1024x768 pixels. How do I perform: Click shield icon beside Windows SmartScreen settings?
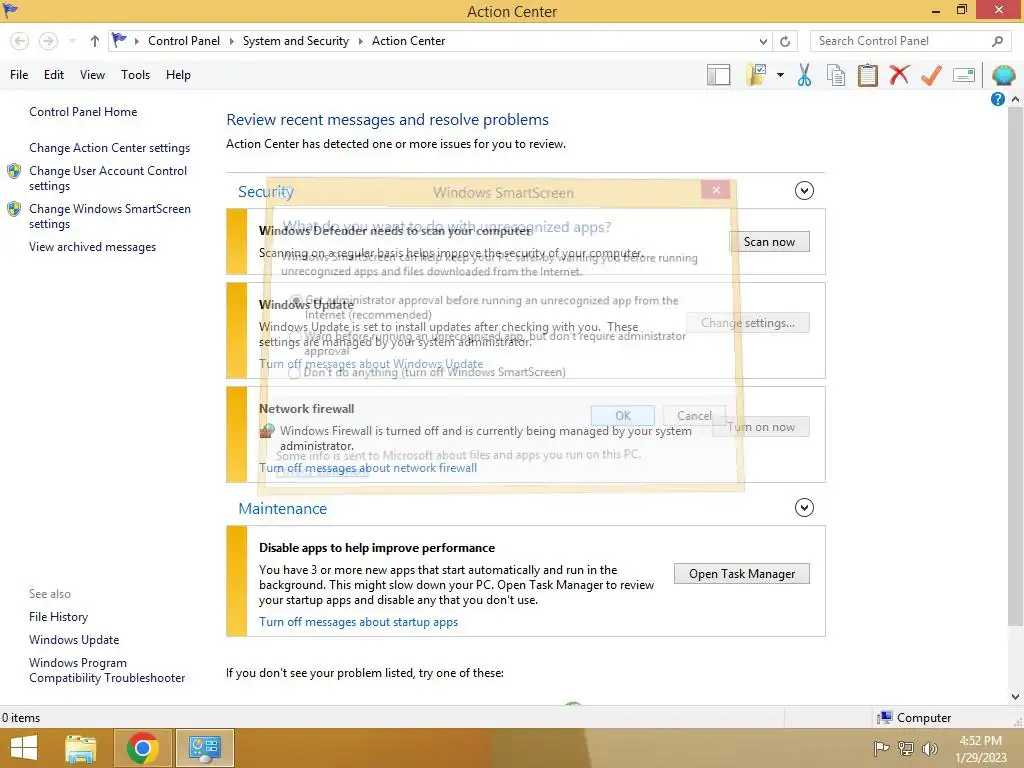[14, 209]
